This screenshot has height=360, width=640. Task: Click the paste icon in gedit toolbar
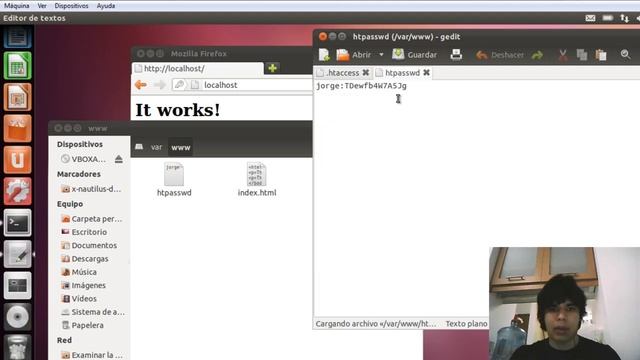601,55
